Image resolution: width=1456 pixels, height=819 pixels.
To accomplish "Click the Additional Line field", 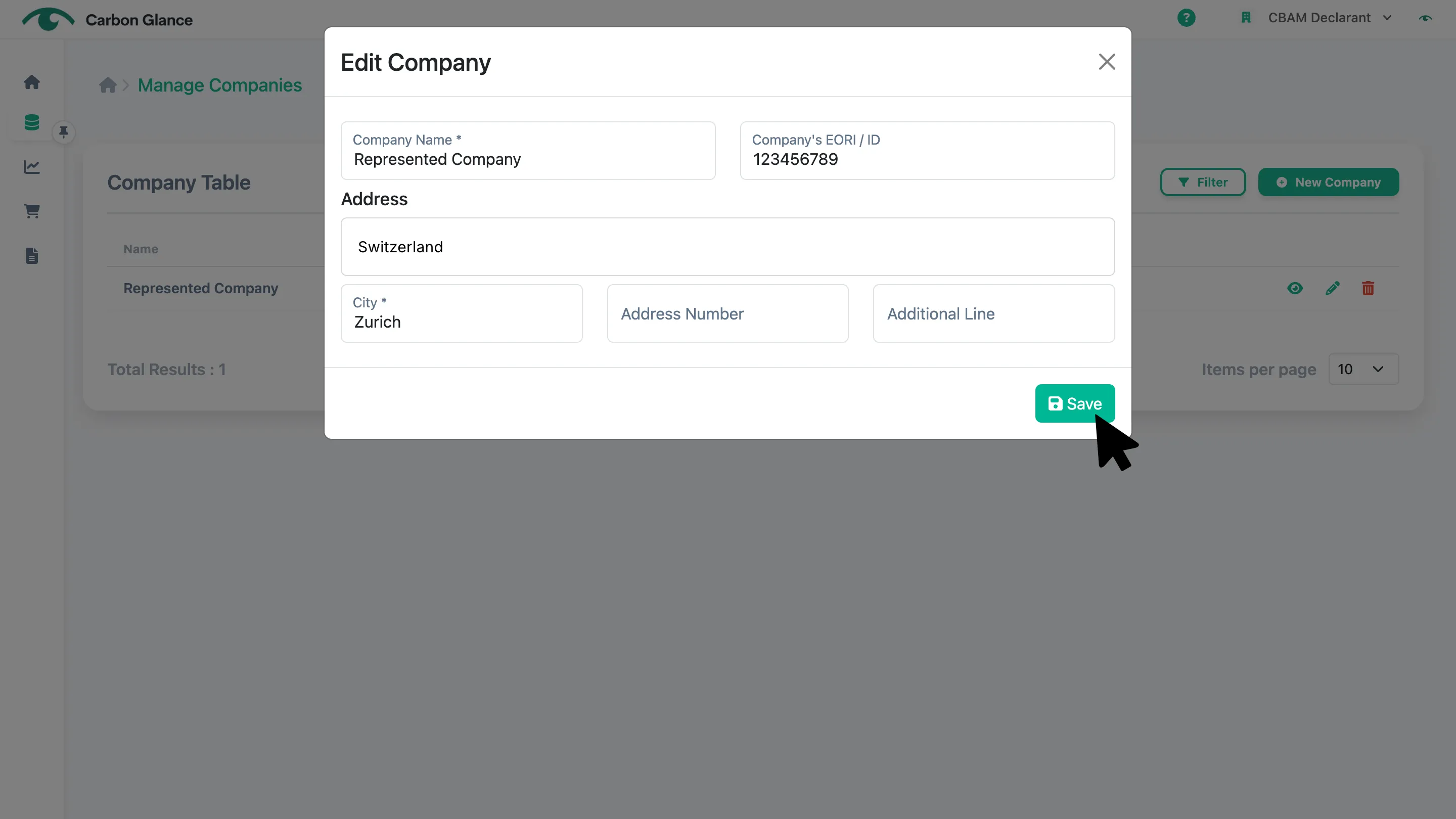I will (x=993, y=313).
